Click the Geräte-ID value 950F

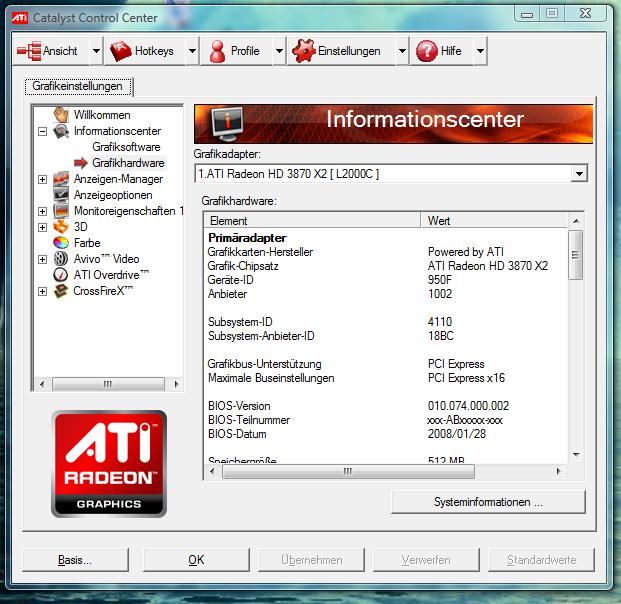(440, 280)
